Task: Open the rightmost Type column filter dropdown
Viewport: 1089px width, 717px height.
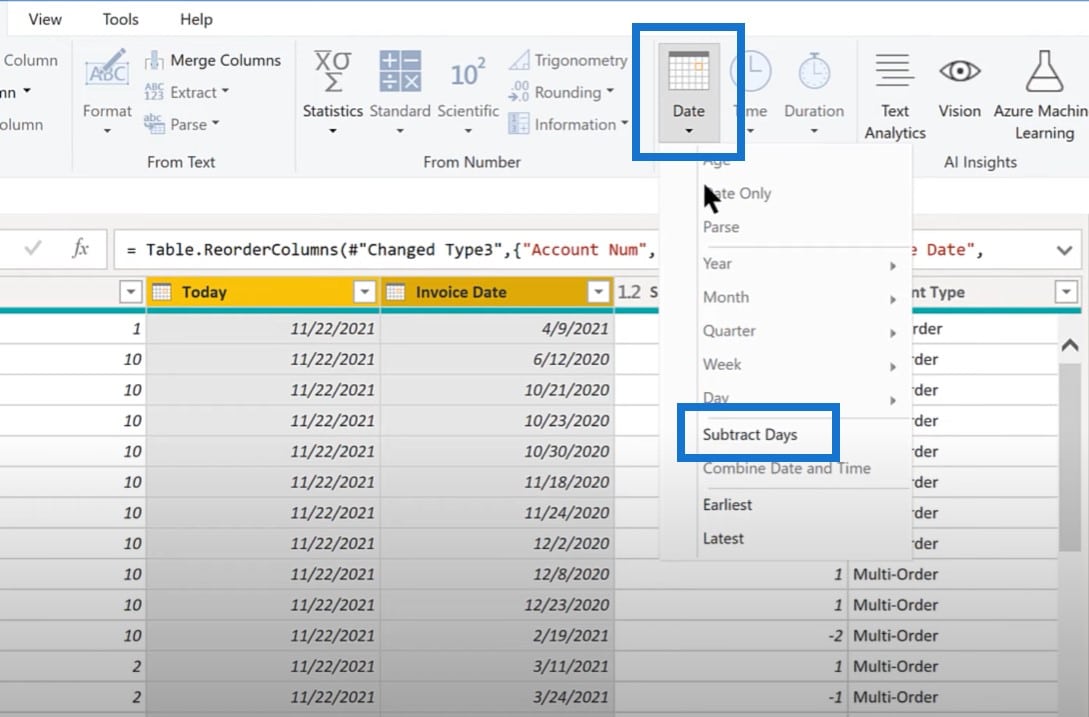Action: click(x=1065, y=292)
